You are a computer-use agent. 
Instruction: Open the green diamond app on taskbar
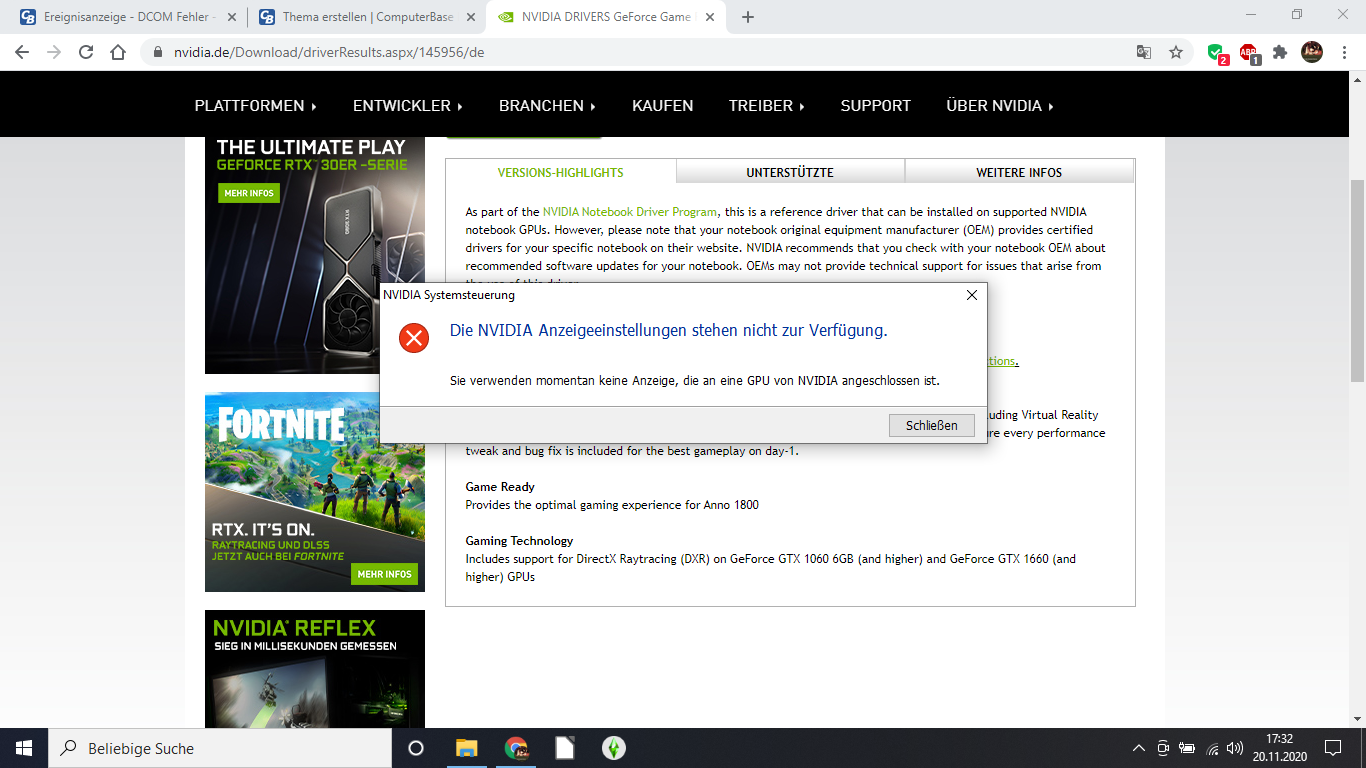point(613,748)
